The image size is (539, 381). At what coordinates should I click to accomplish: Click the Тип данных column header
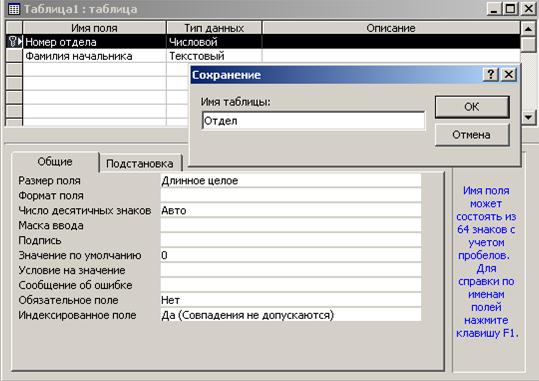(x=214, y=28)
